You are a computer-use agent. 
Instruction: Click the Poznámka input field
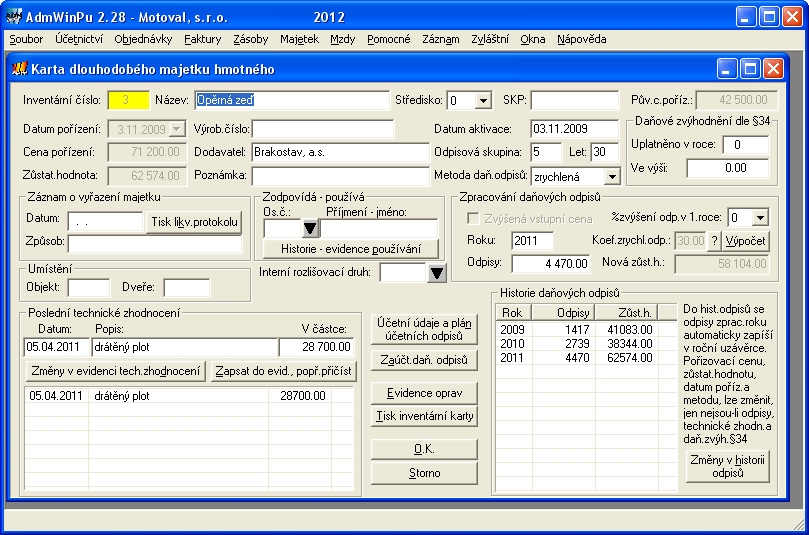coord(341,175)
